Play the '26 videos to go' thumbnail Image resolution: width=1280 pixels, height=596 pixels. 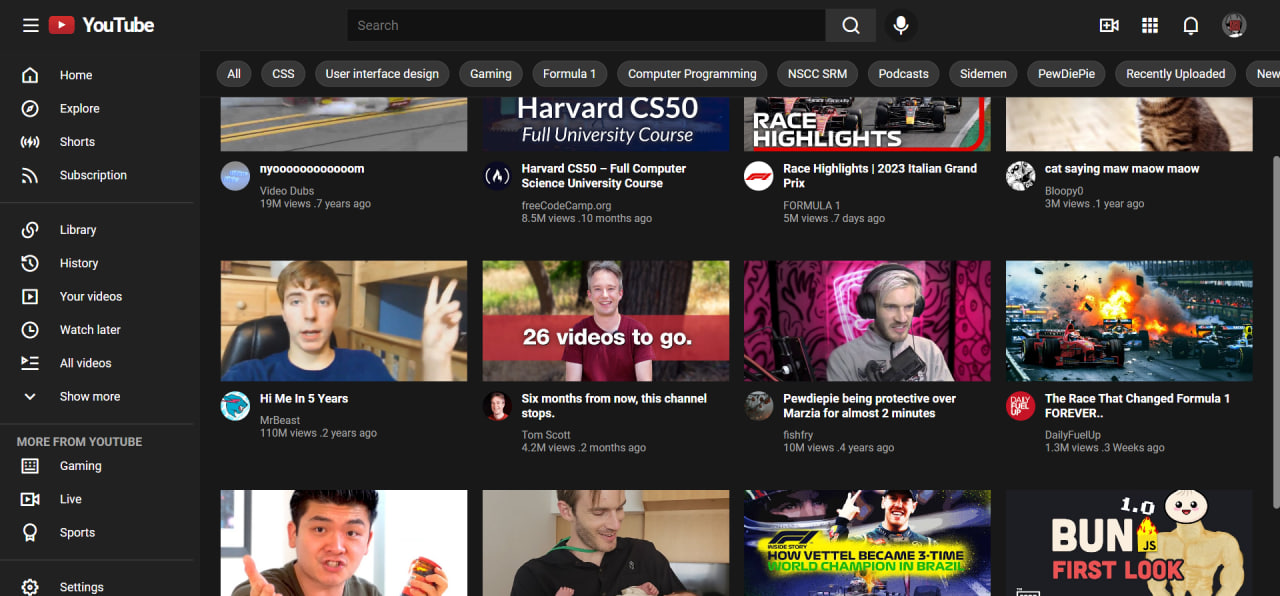click(606, 321)
